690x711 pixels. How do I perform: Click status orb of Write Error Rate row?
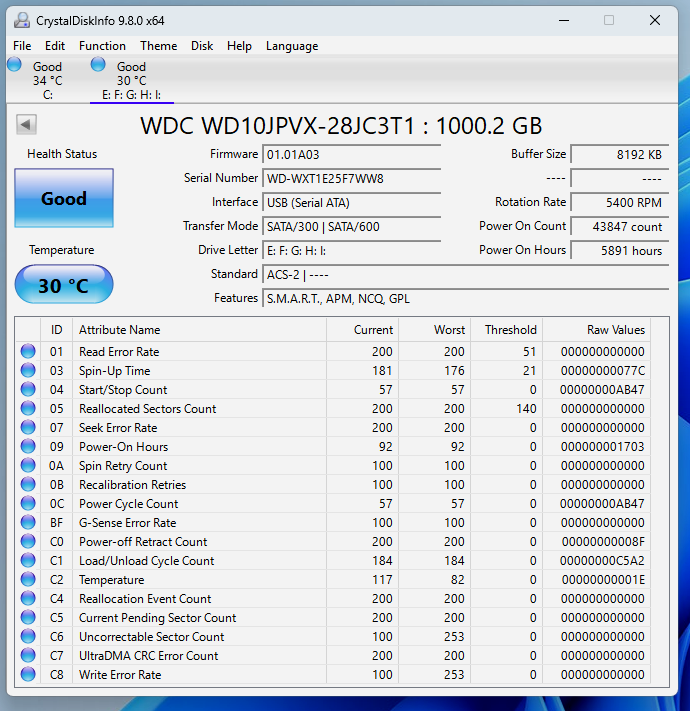click(28, 675)
